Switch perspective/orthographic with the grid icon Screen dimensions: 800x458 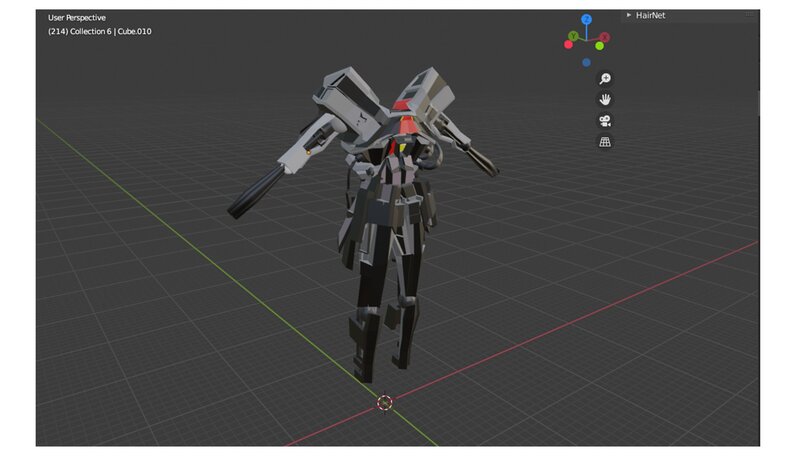tap(605, 142)
